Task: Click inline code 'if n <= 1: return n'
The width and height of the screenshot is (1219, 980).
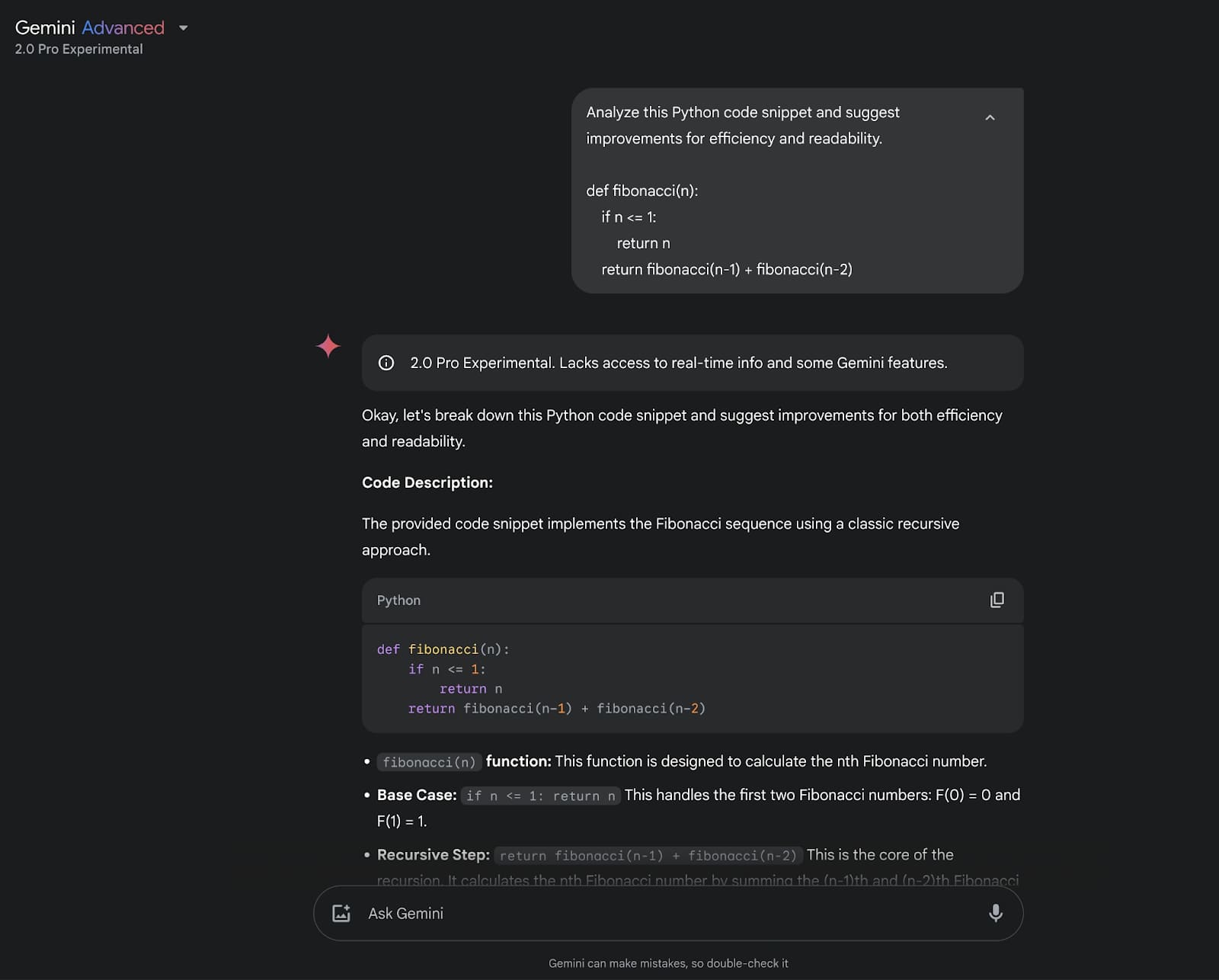Action: point(541,796)
